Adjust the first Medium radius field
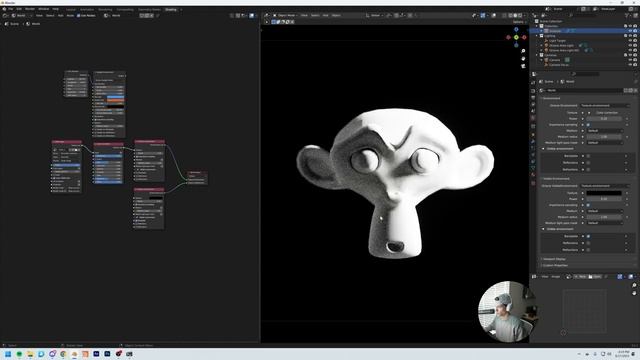640x360 pixels. pyautogui.click(x=604, y=137)
